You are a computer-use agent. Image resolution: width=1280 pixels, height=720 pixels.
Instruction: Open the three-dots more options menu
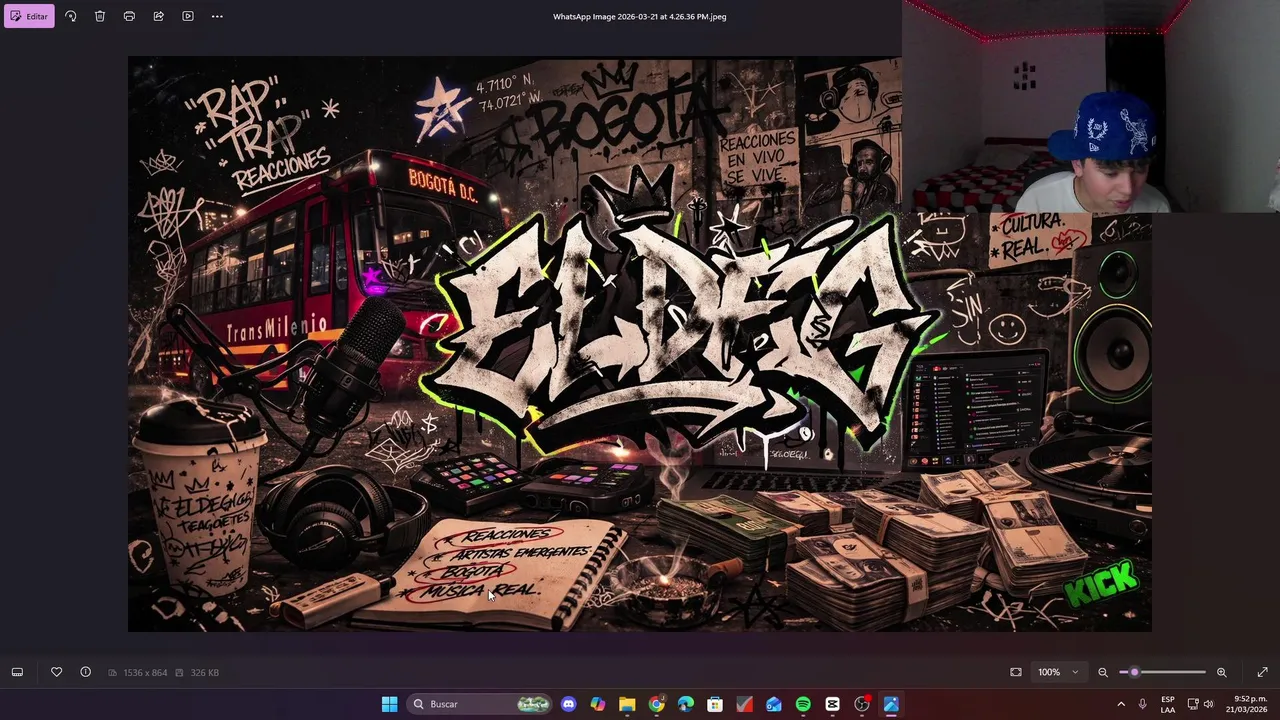click(217, 16)
